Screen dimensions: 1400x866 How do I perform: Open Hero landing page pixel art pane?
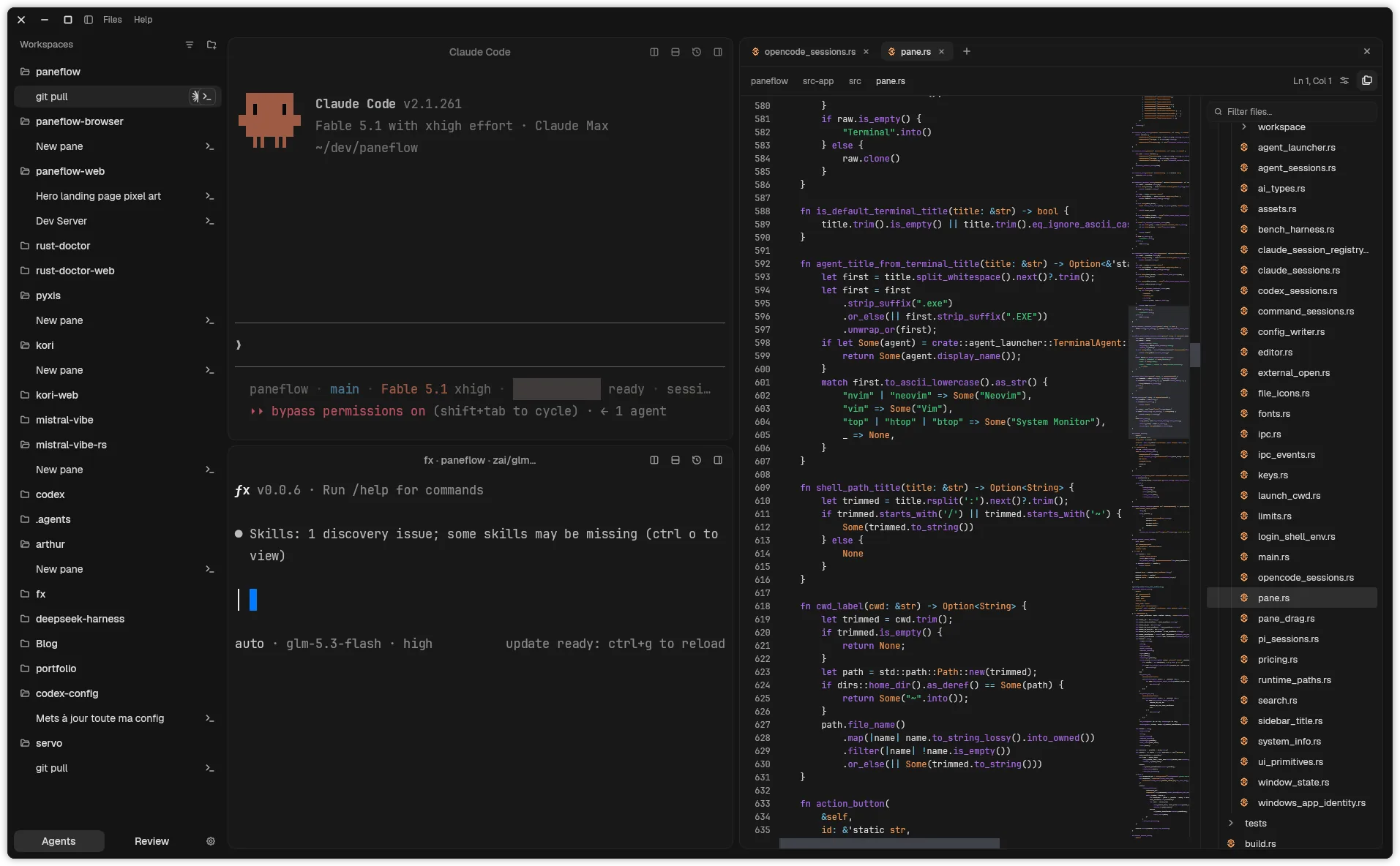pos(98,196)
